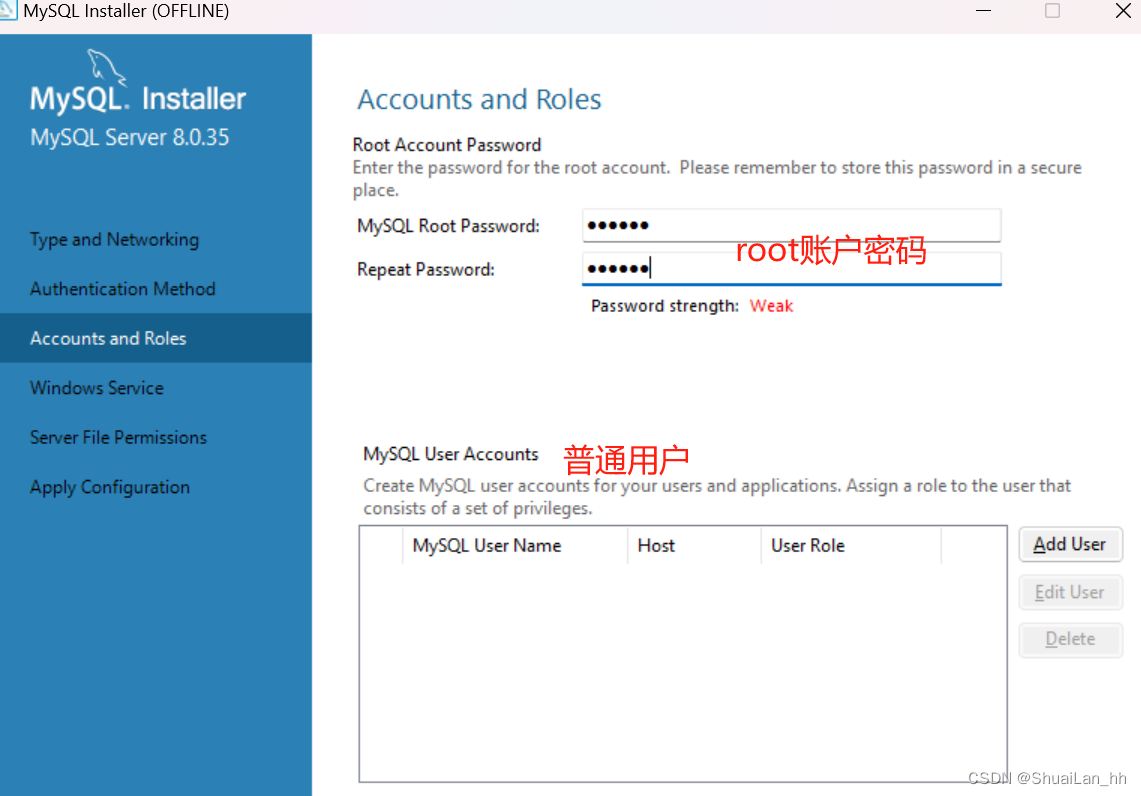
Task: Open the Windows Service configuration step
Action: pos(97,388)
